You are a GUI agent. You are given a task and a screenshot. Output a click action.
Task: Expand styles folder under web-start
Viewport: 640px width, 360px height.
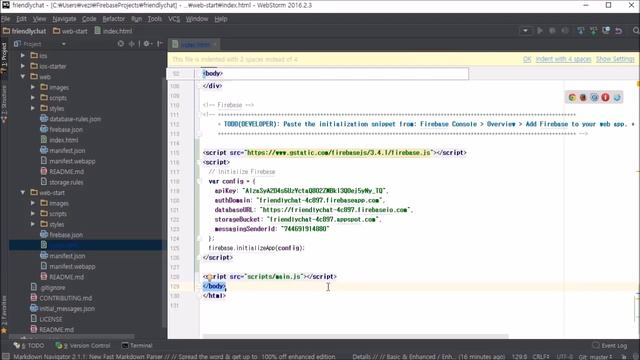click(33, 224)
